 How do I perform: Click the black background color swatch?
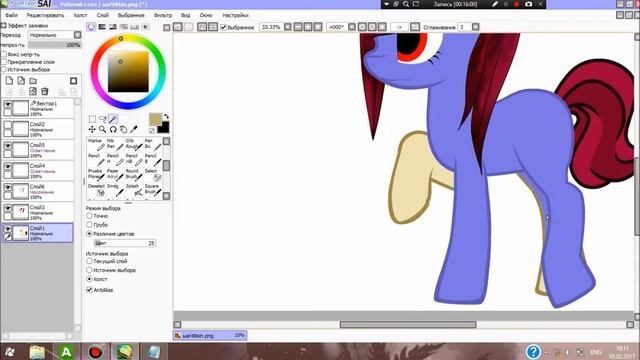163,128
